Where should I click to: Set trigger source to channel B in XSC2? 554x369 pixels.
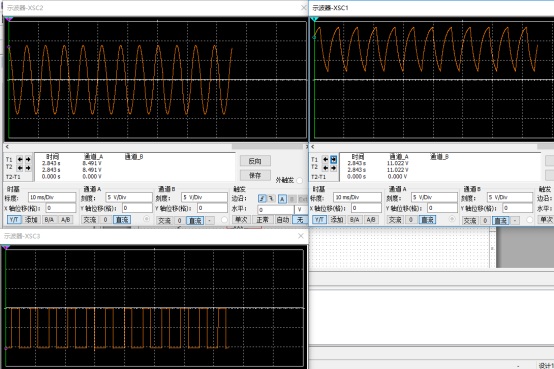tap(292, 199)
